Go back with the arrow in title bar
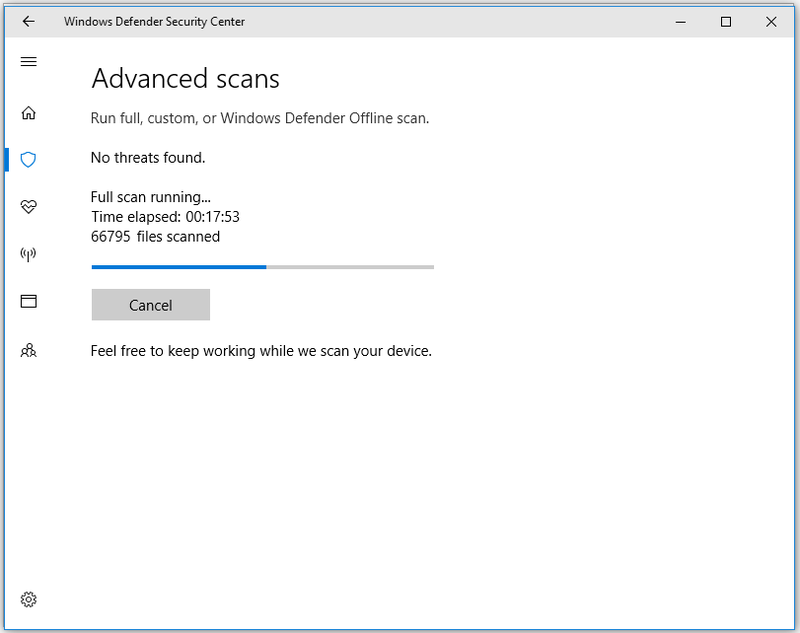This screenshot has width=800, height=633. click(x=29, y=21)
